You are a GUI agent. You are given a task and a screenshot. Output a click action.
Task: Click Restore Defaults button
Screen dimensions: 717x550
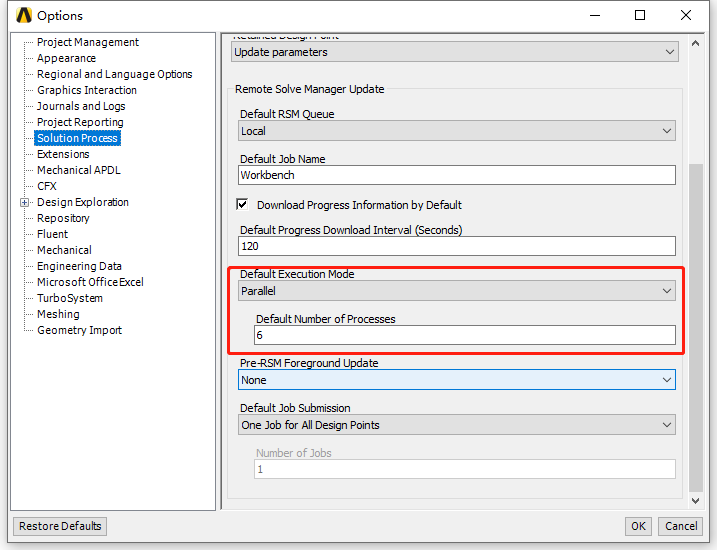60,526
